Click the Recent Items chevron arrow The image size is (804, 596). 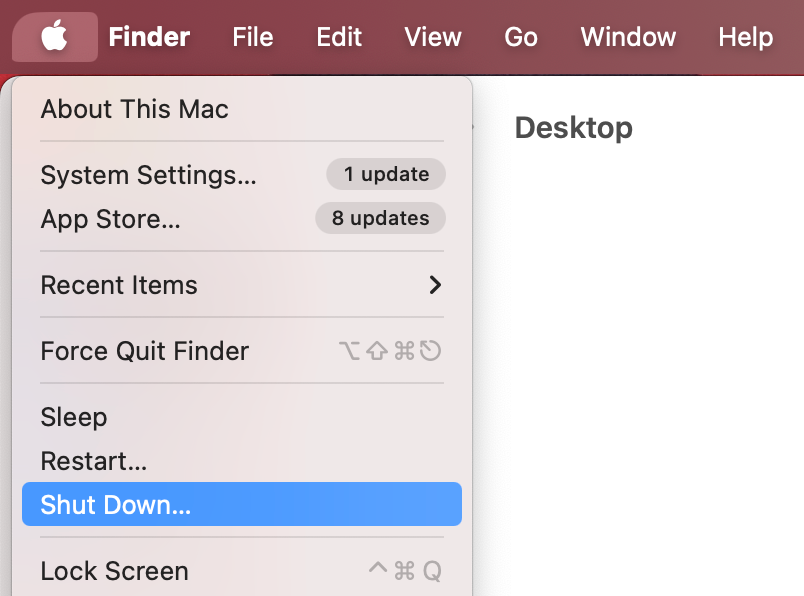434,285
